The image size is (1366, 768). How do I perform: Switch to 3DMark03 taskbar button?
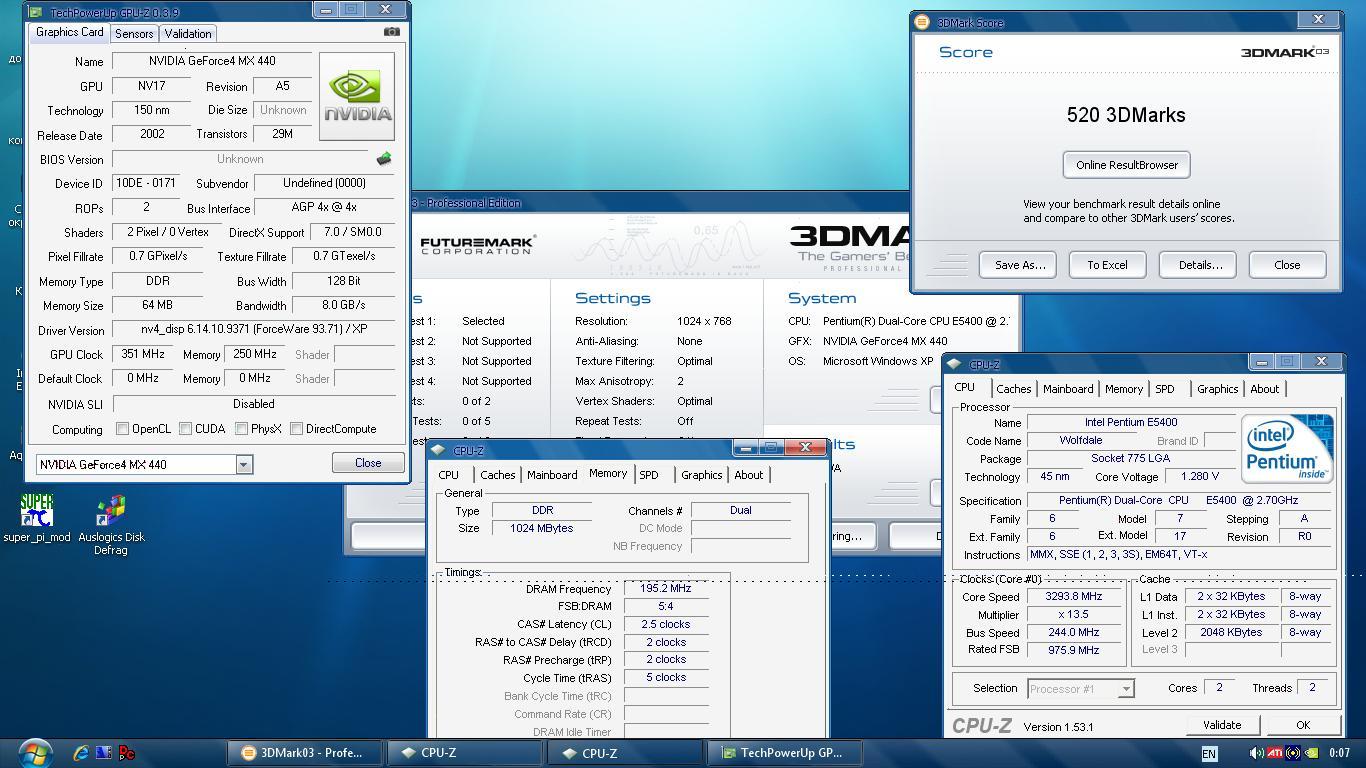(x=304, y=753)
